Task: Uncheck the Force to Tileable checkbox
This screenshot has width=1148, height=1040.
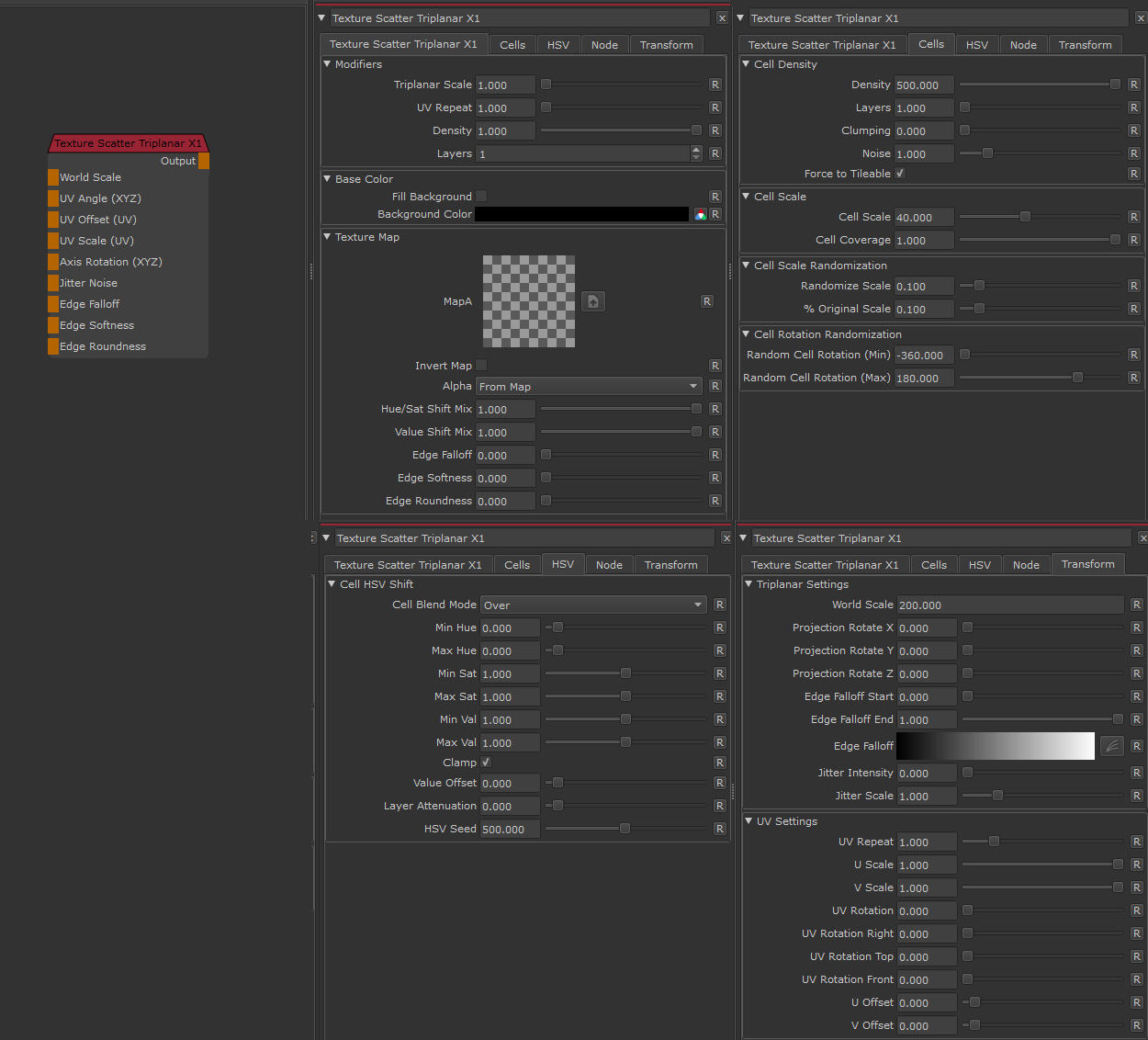Action: click(x=900, y=174)
